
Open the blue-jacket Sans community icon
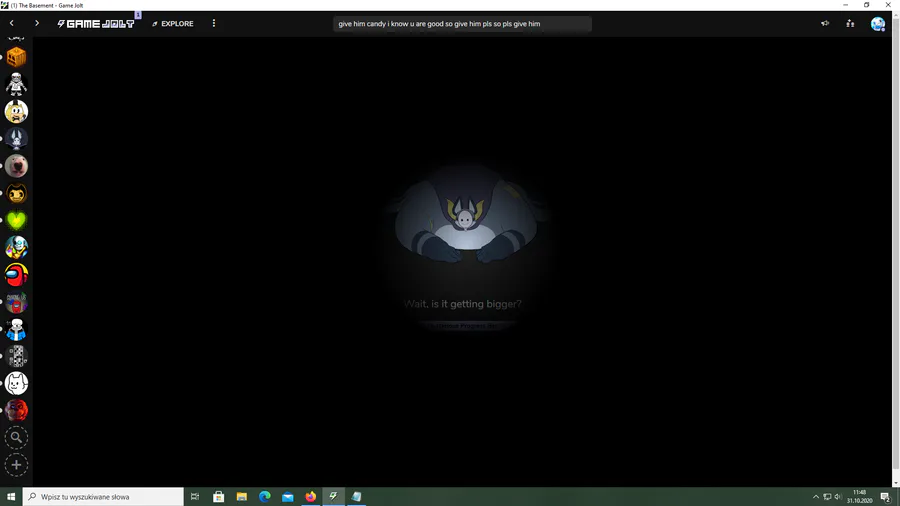tap(16, 329)
